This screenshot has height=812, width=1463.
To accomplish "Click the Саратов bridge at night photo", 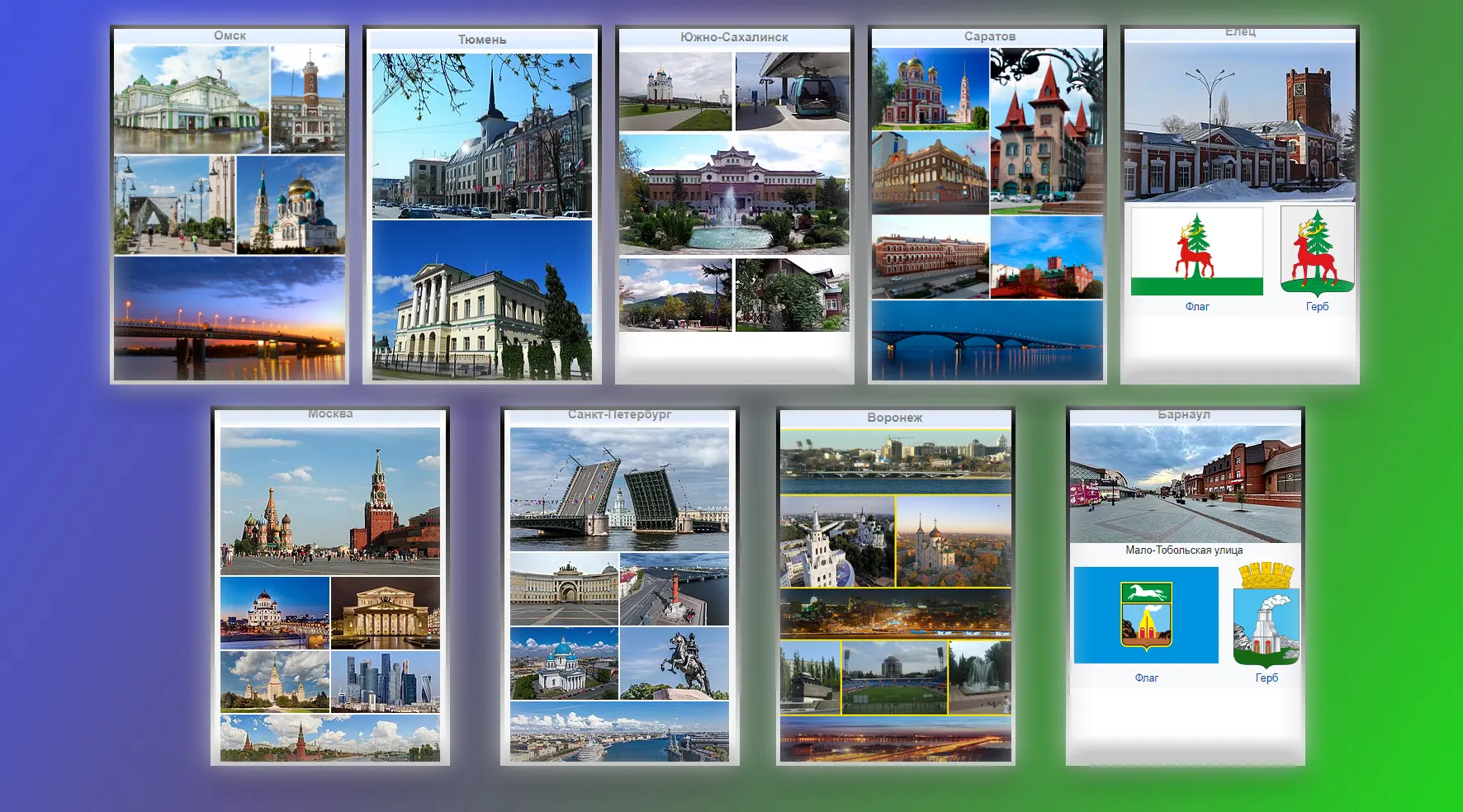I will pos(987,340).
